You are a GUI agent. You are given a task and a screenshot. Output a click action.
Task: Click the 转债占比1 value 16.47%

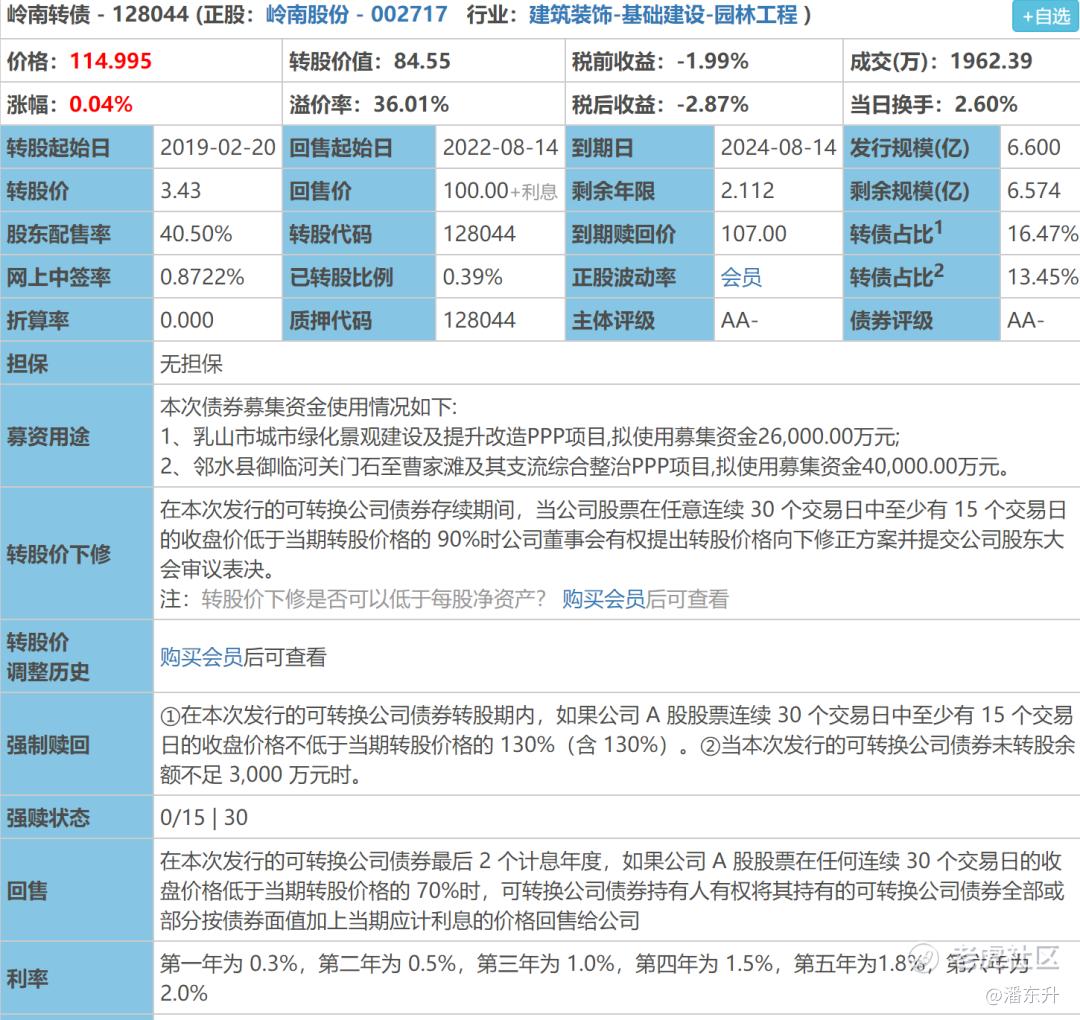pyautogui.click(x=1043, y=233)
